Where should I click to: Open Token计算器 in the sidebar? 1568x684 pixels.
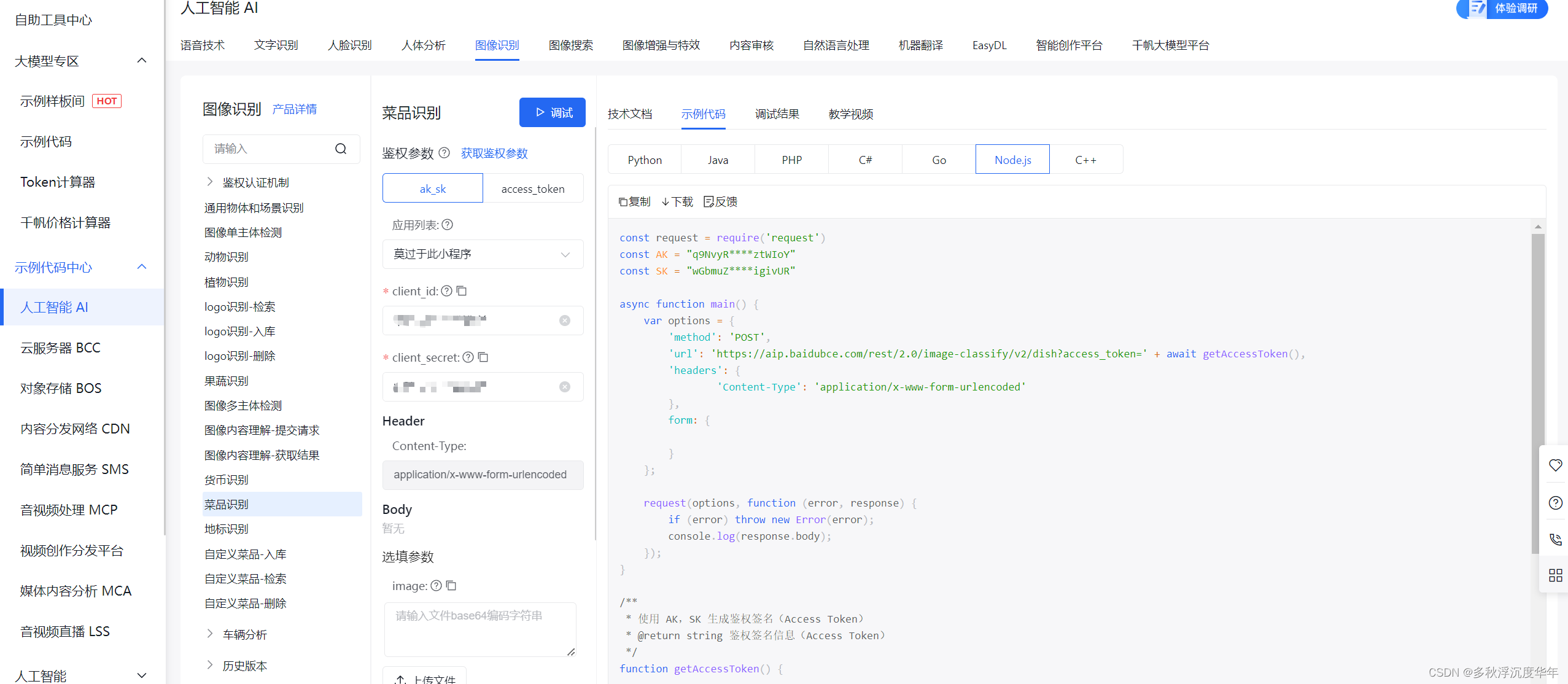point(58,182)
